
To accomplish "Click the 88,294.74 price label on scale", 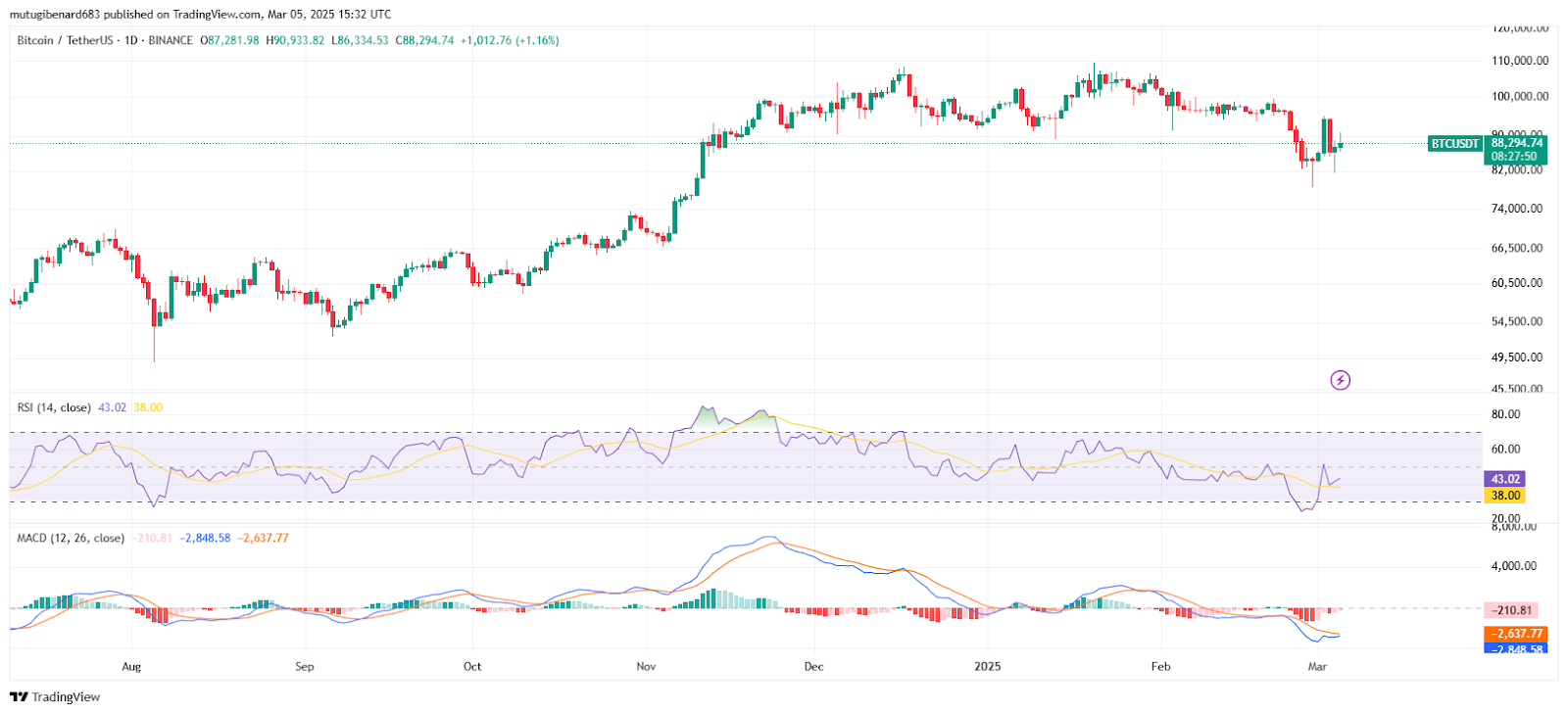I will tap(1517, 143).
